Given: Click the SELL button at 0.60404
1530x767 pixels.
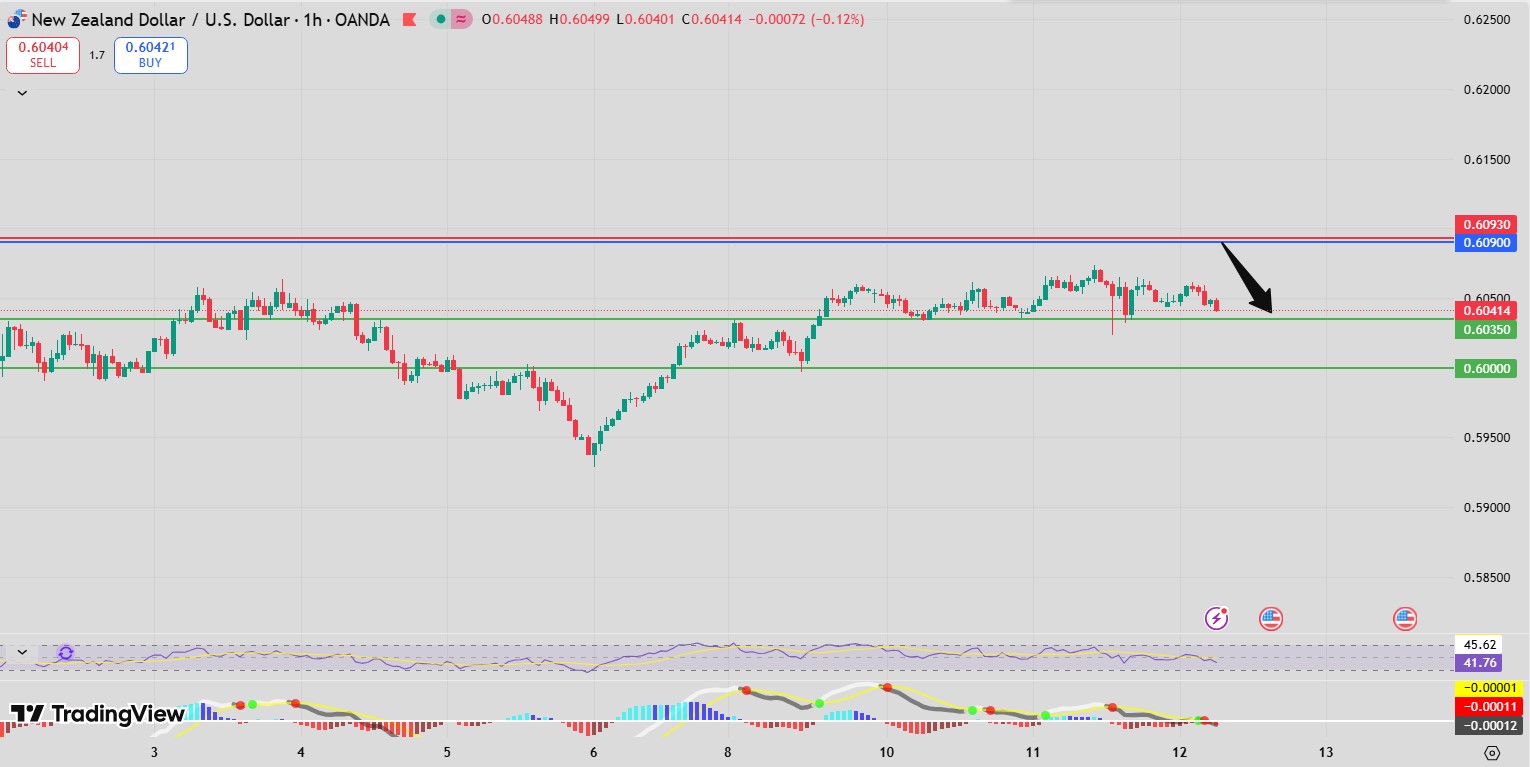Looking at the screenshot, I should coord(43,55).
